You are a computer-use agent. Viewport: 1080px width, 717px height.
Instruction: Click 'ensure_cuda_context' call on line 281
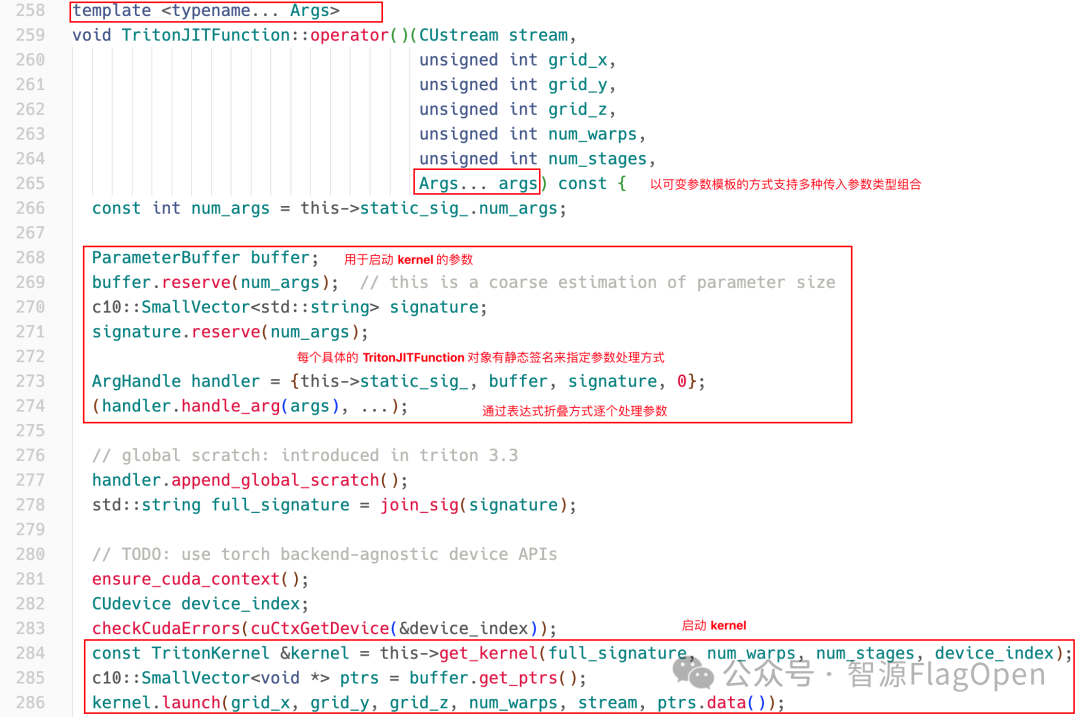[186, 579]
